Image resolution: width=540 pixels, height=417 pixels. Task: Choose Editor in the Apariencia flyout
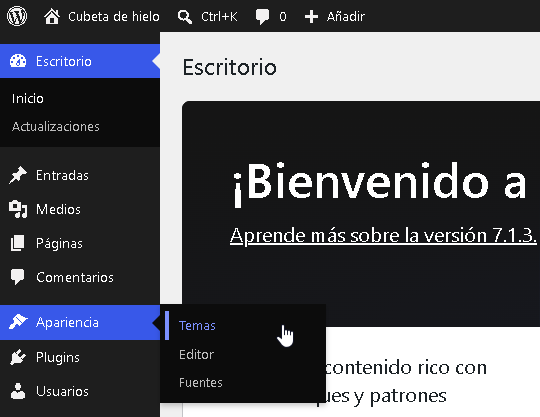pos(196,354)
